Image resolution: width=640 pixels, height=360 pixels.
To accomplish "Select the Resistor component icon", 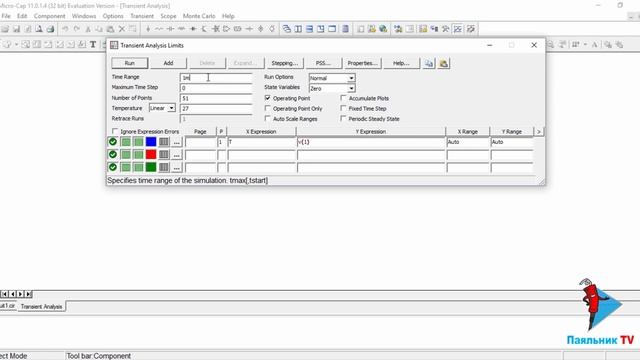I will point(159,29).
